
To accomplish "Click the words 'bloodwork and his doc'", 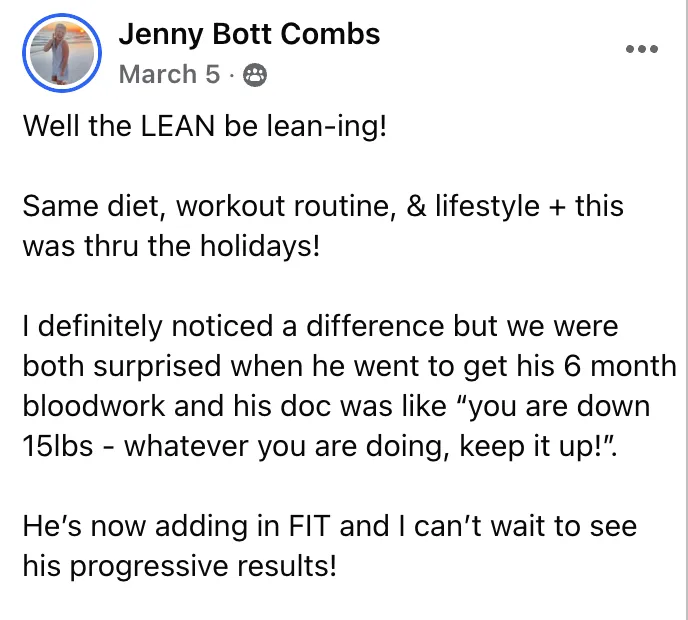I will 176,406.
